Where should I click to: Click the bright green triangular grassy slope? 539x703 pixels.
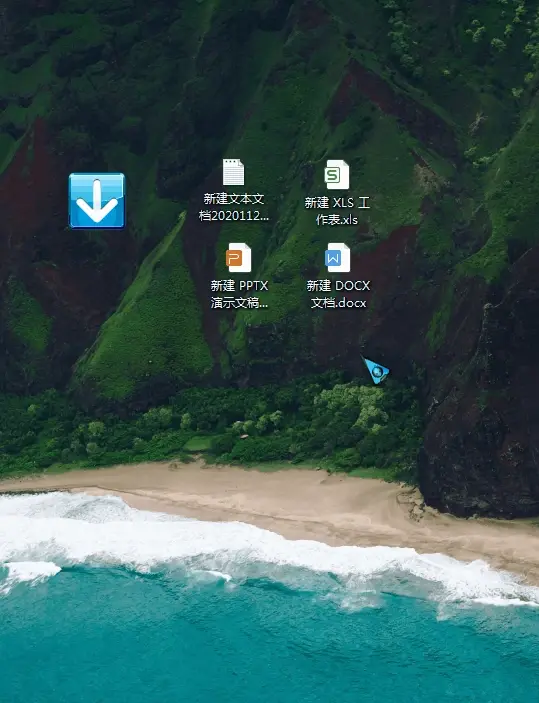150,323
